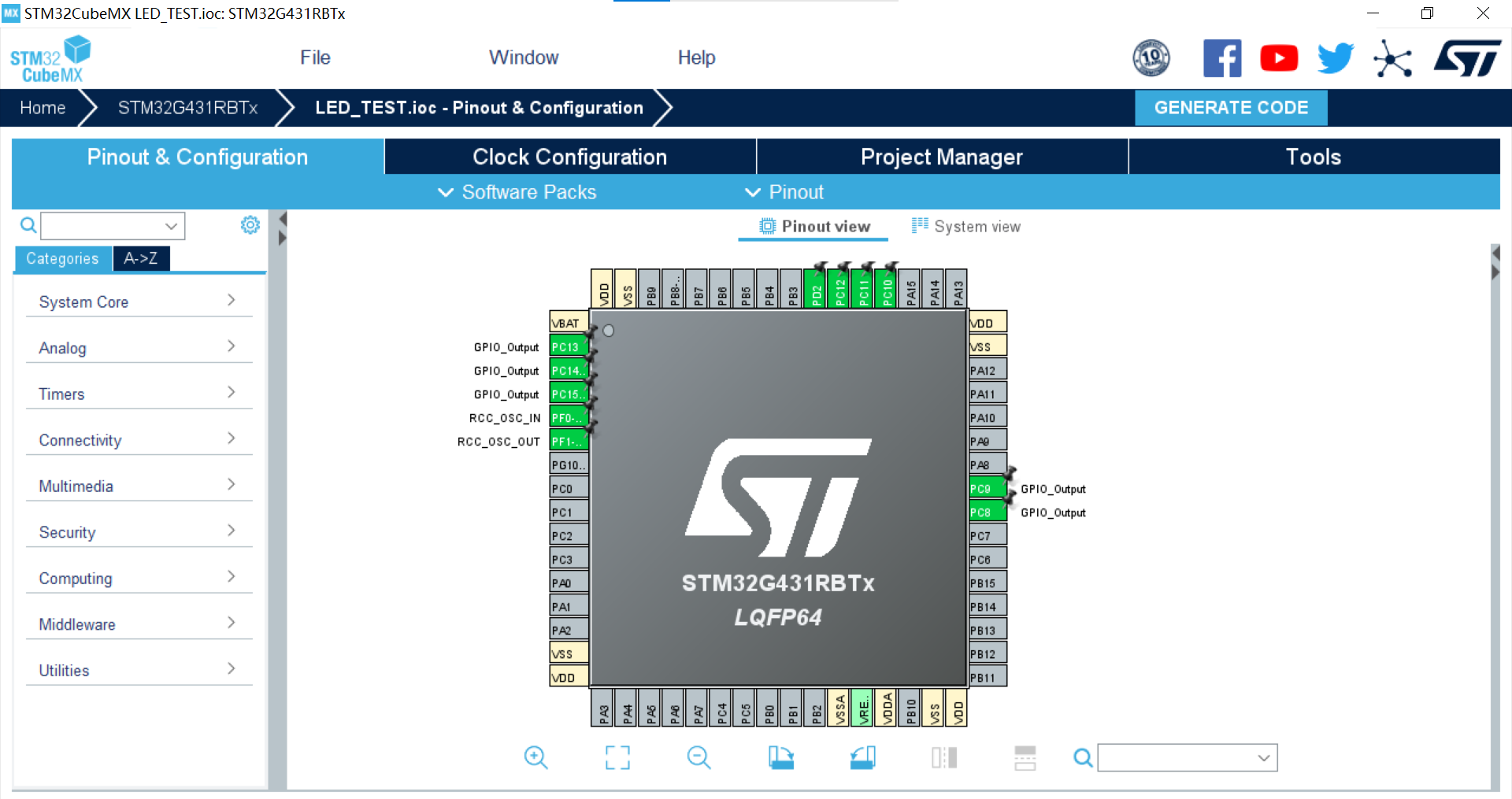Expand the Timers category
Image resolution: width=1512 pixels, height=799 pixels.
tap(139, 394)
